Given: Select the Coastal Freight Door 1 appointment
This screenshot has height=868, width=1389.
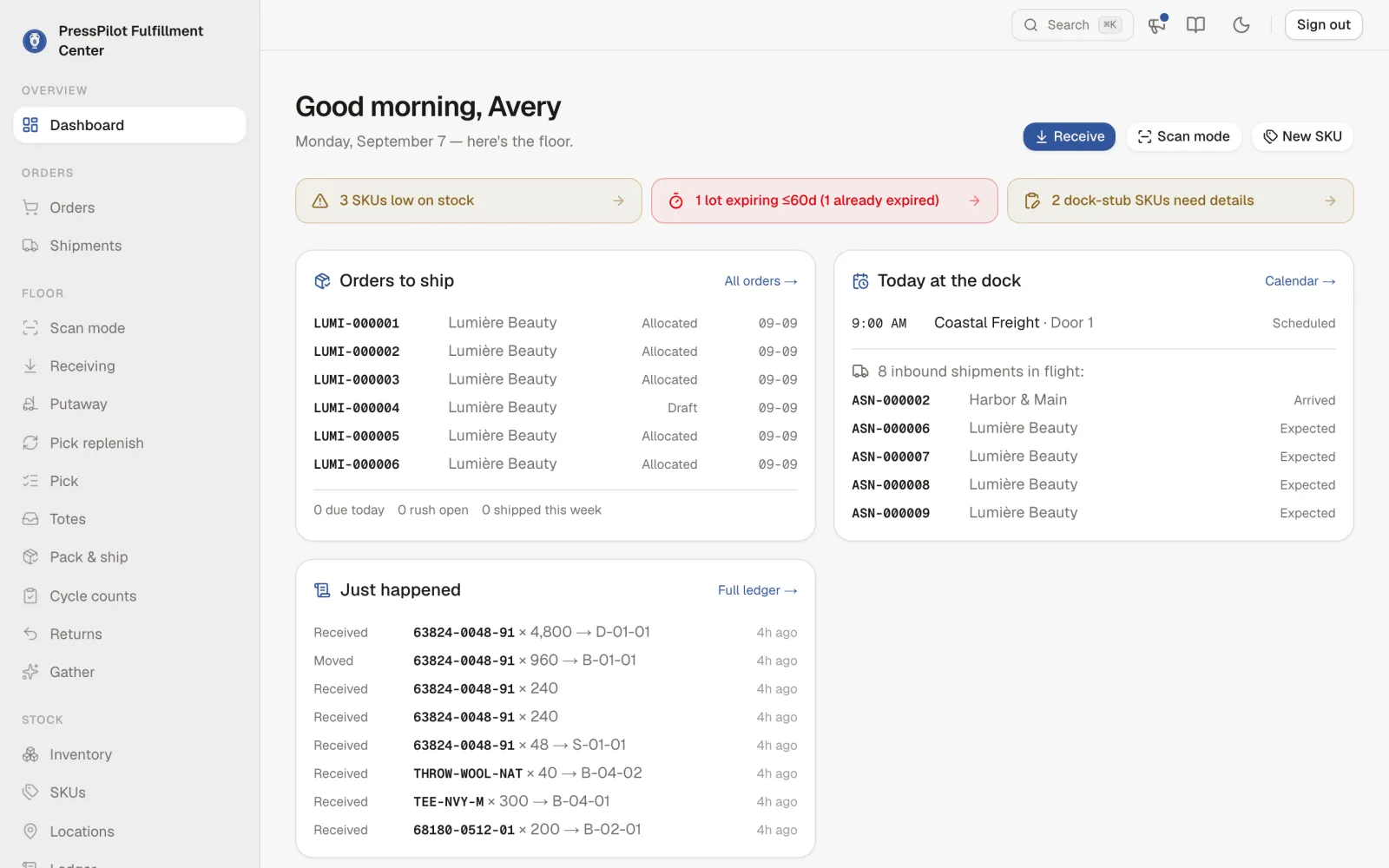Looking at the screenshot, I should (x=1094, y=323).
